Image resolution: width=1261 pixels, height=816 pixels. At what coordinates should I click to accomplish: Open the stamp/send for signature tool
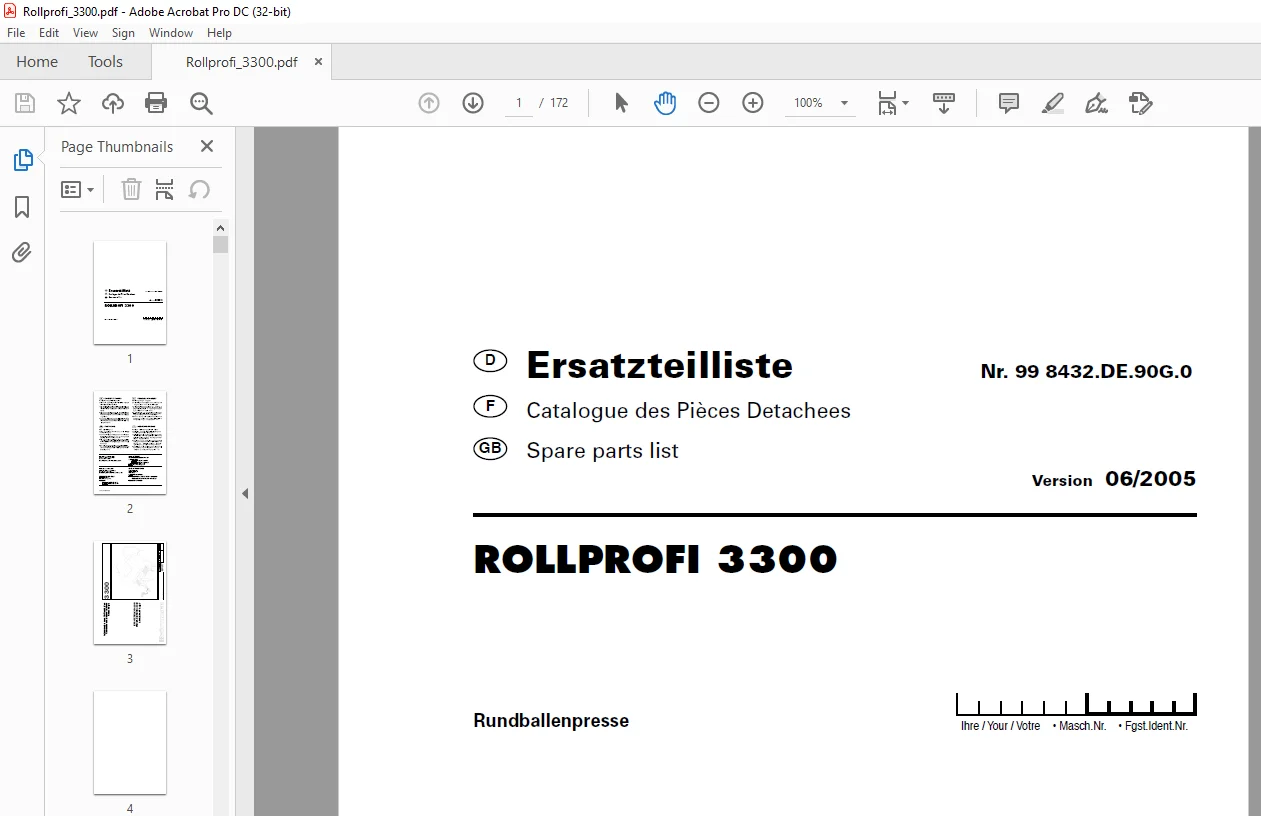[x=1141, y=103]
